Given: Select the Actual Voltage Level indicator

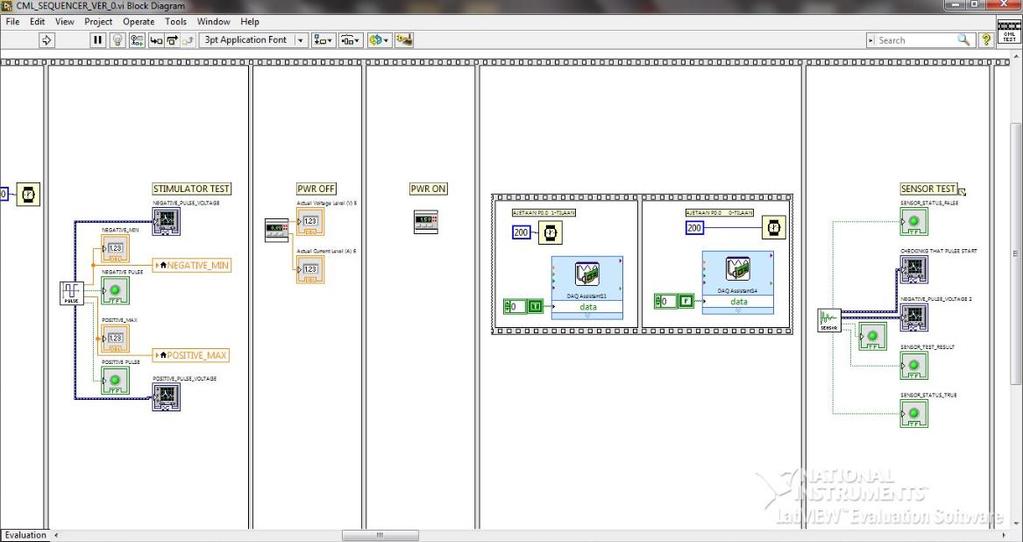Looking at the screenshot, I should [x=310, y=222].
